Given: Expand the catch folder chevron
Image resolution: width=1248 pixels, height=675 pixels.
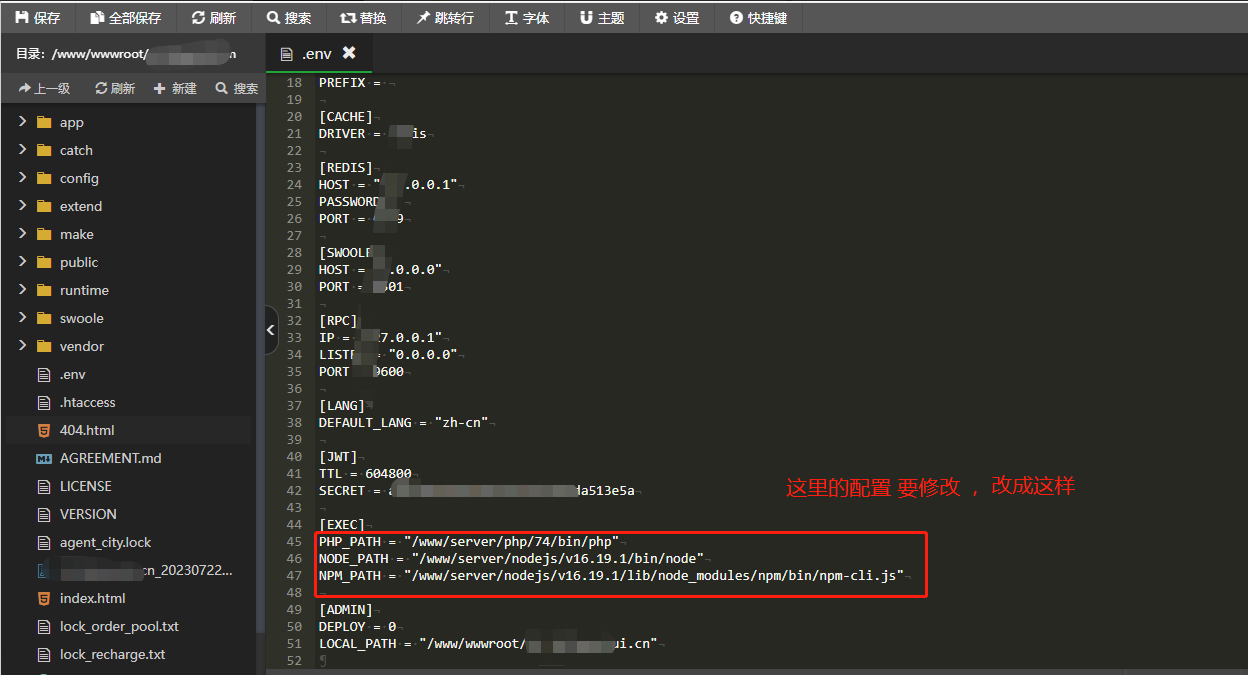Looking at the screenshot, I should coord(22,150).
